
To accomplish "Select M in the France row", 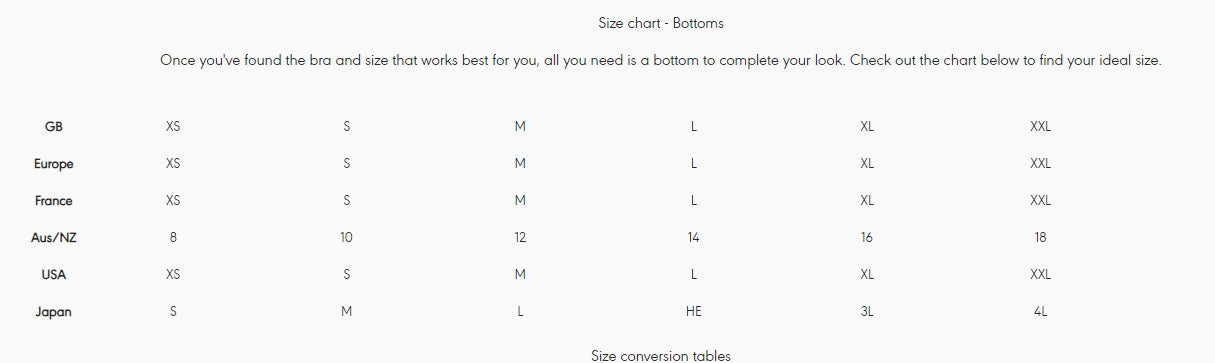I will click(520, 201).
